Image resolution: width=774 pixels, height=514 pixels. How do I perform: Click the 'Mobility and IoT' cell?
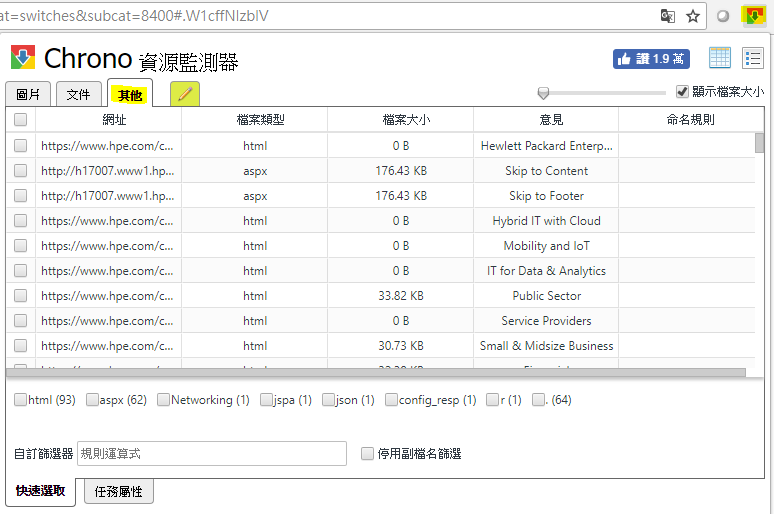tap(546, 246)
